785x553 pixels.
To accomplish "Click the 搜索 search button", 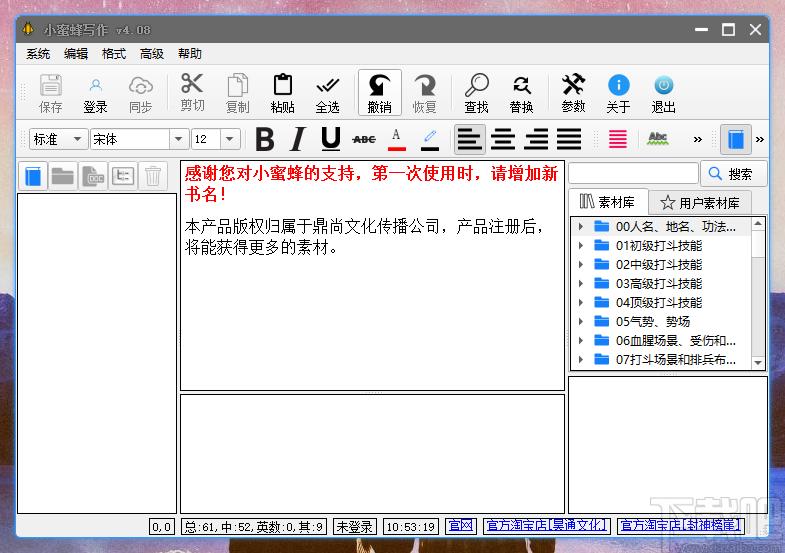I will point(732,173).
